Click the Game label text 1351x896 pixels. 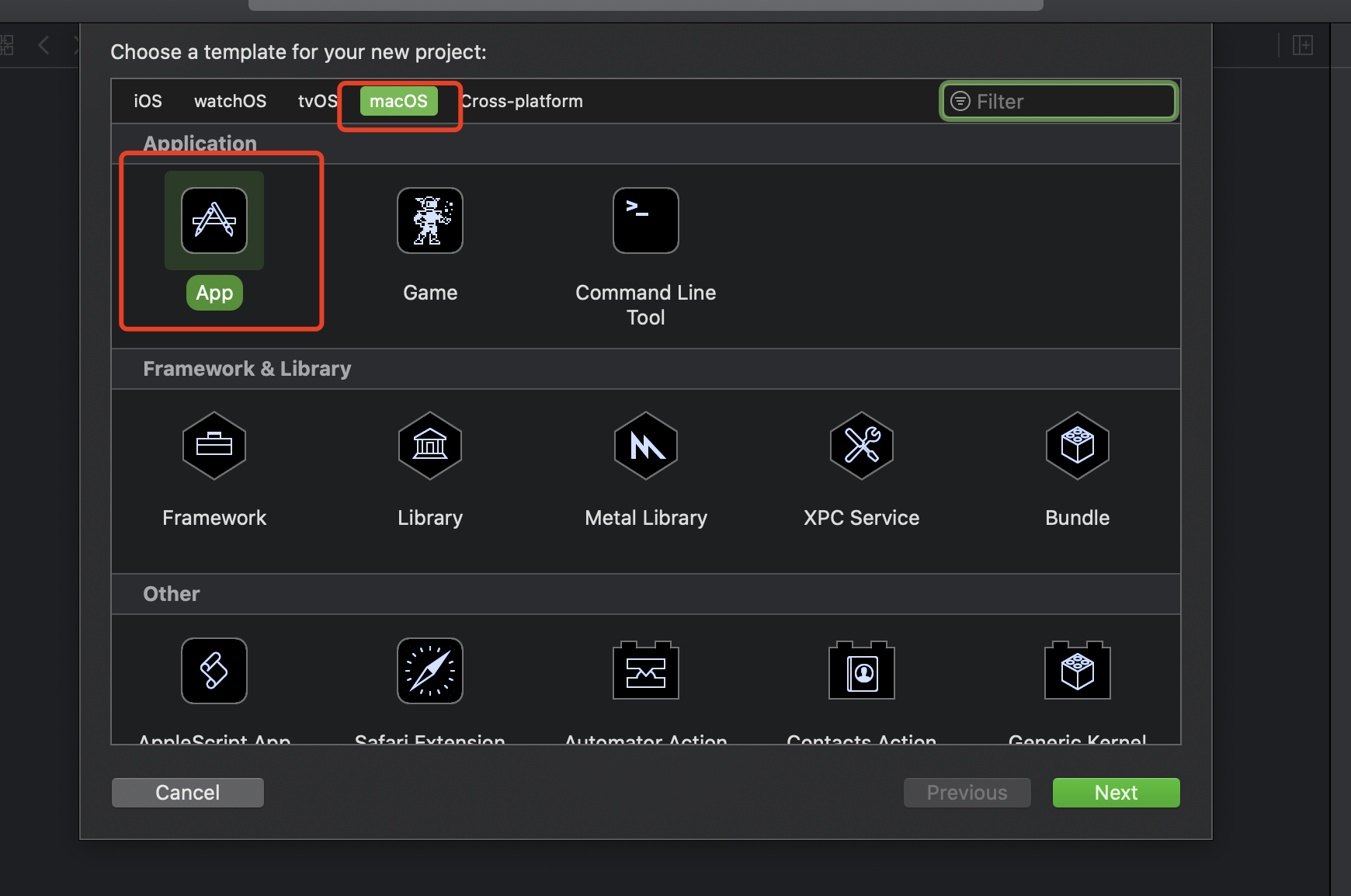pos(430,293)
